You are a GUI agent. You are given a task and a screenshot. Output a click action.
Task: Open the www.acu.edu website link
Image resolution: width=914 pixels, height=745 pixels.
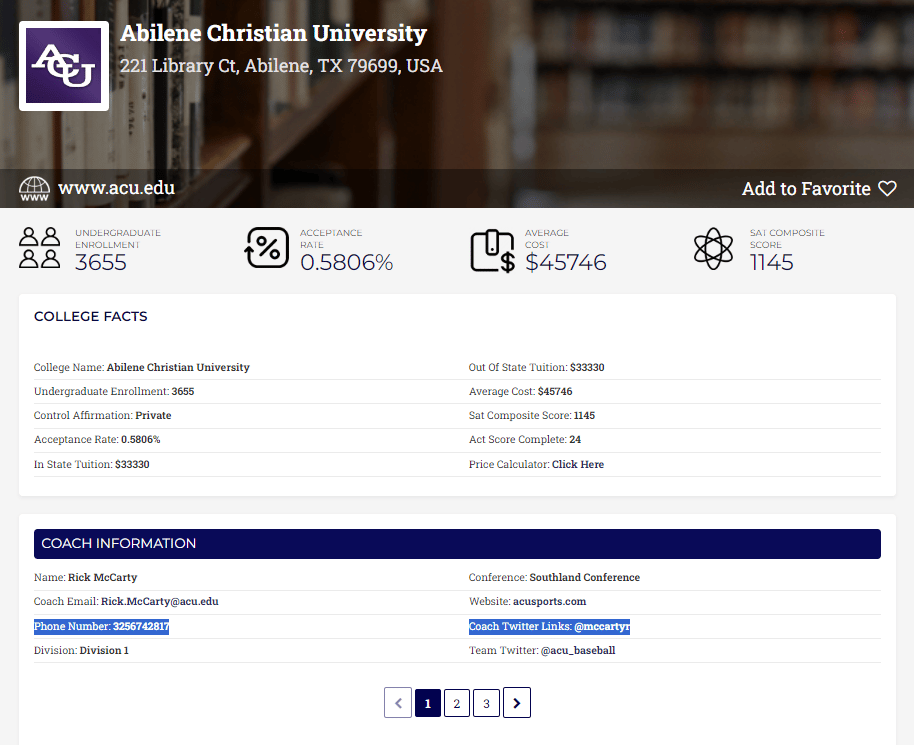pyautogui.click(x=117, y=188)
